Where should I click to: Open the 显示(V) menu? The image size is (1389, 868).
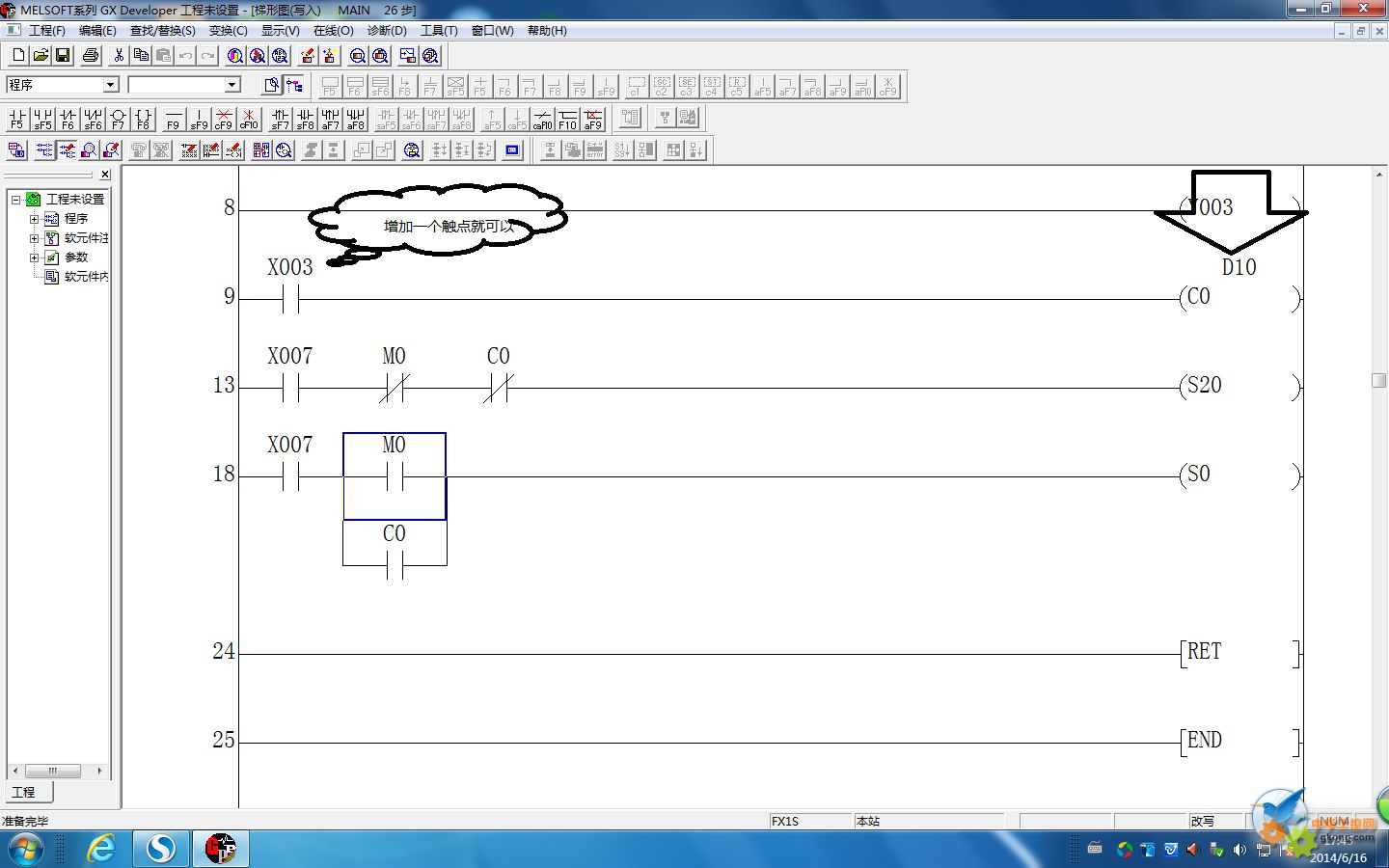coord(281,31)
